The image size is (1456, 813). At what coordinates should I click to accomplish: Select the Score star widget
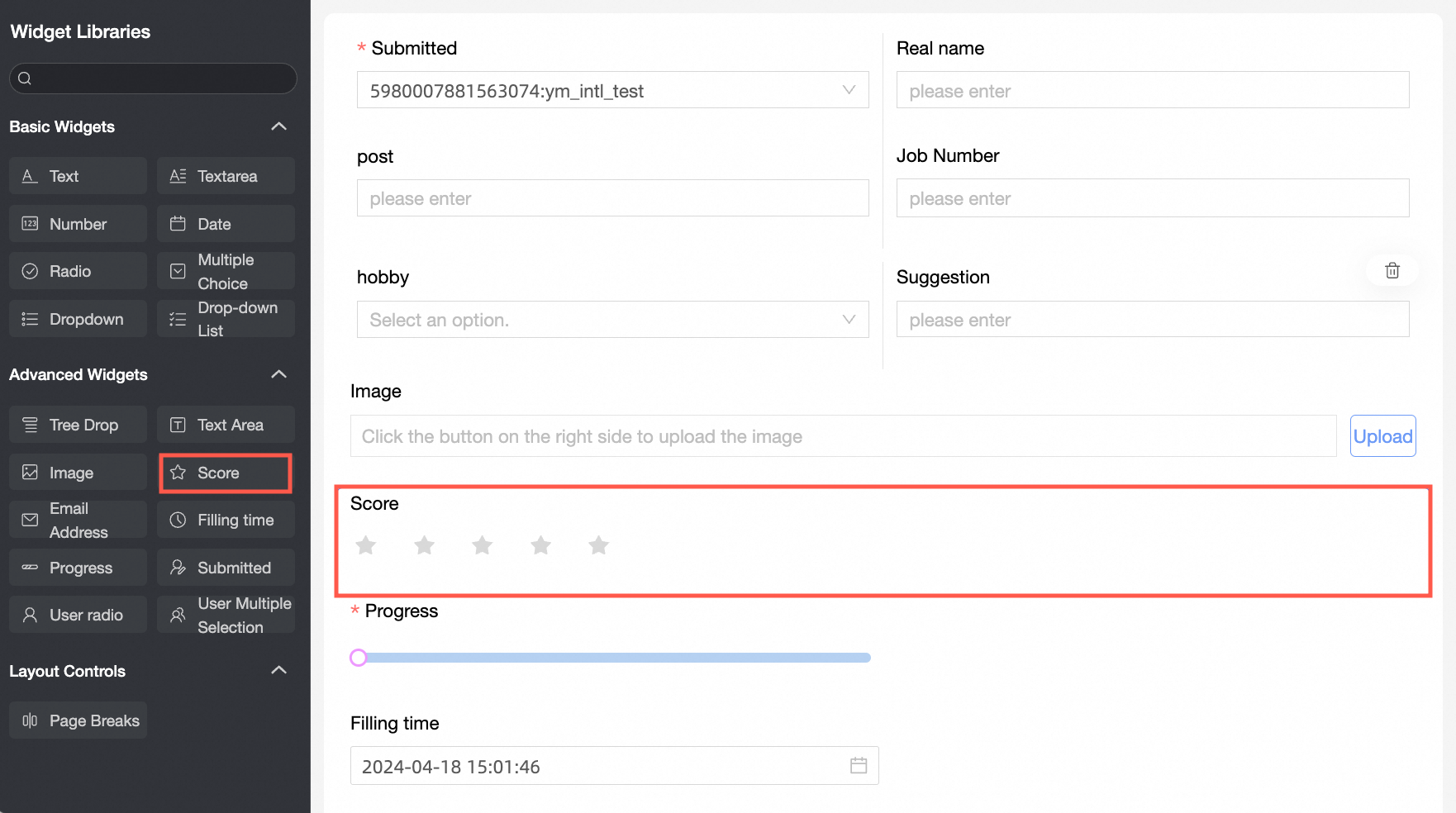(x=225, y=473)
